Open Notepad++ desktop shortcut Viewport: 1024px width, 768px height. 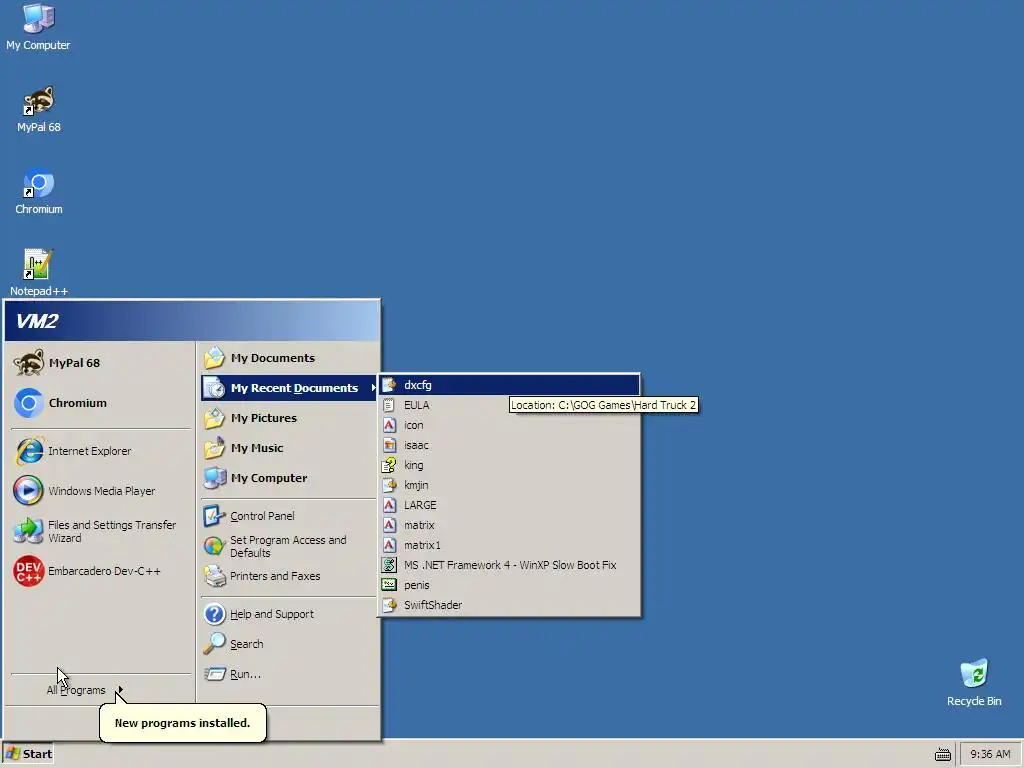38,273
